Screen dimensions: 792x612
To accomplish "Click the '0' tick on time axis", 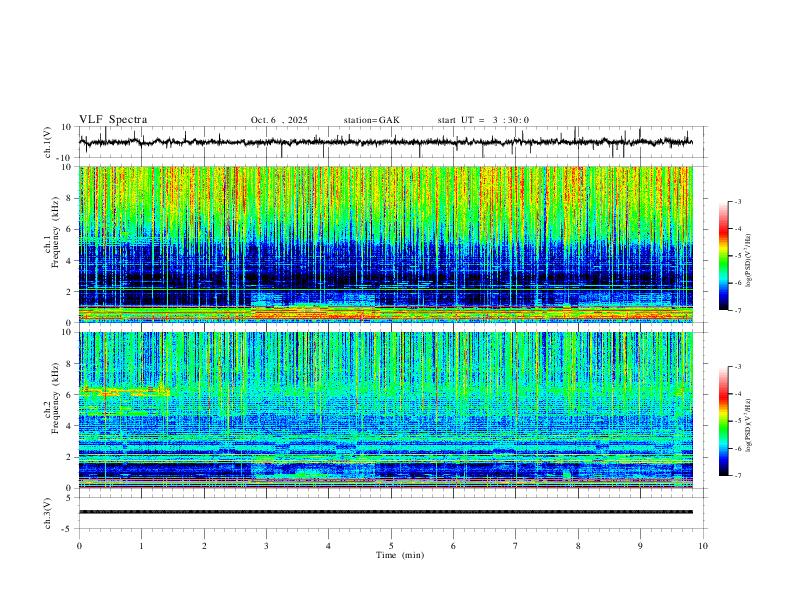I will pyautogui.click(x=79, y=546).
